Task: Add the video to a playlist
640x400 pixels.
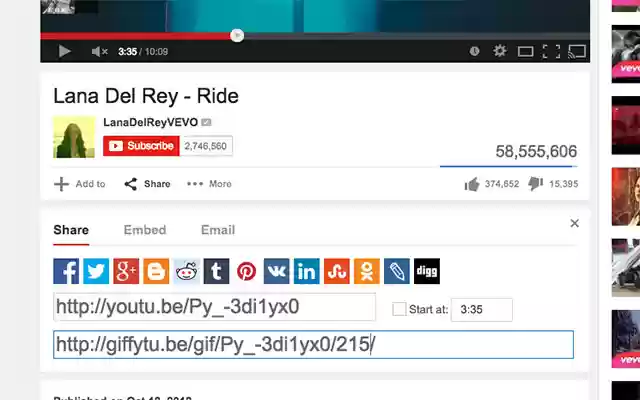Action: 79,184
